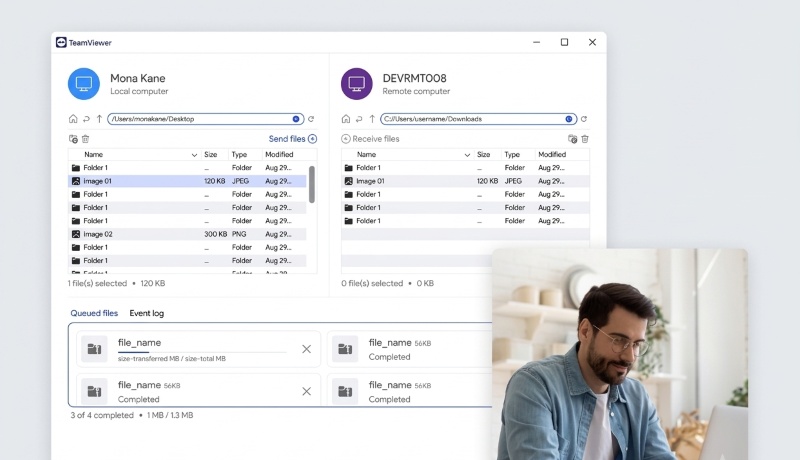The image size is (800, 460).
Task: Sort local list by Size column
Action: click(211, 155)
